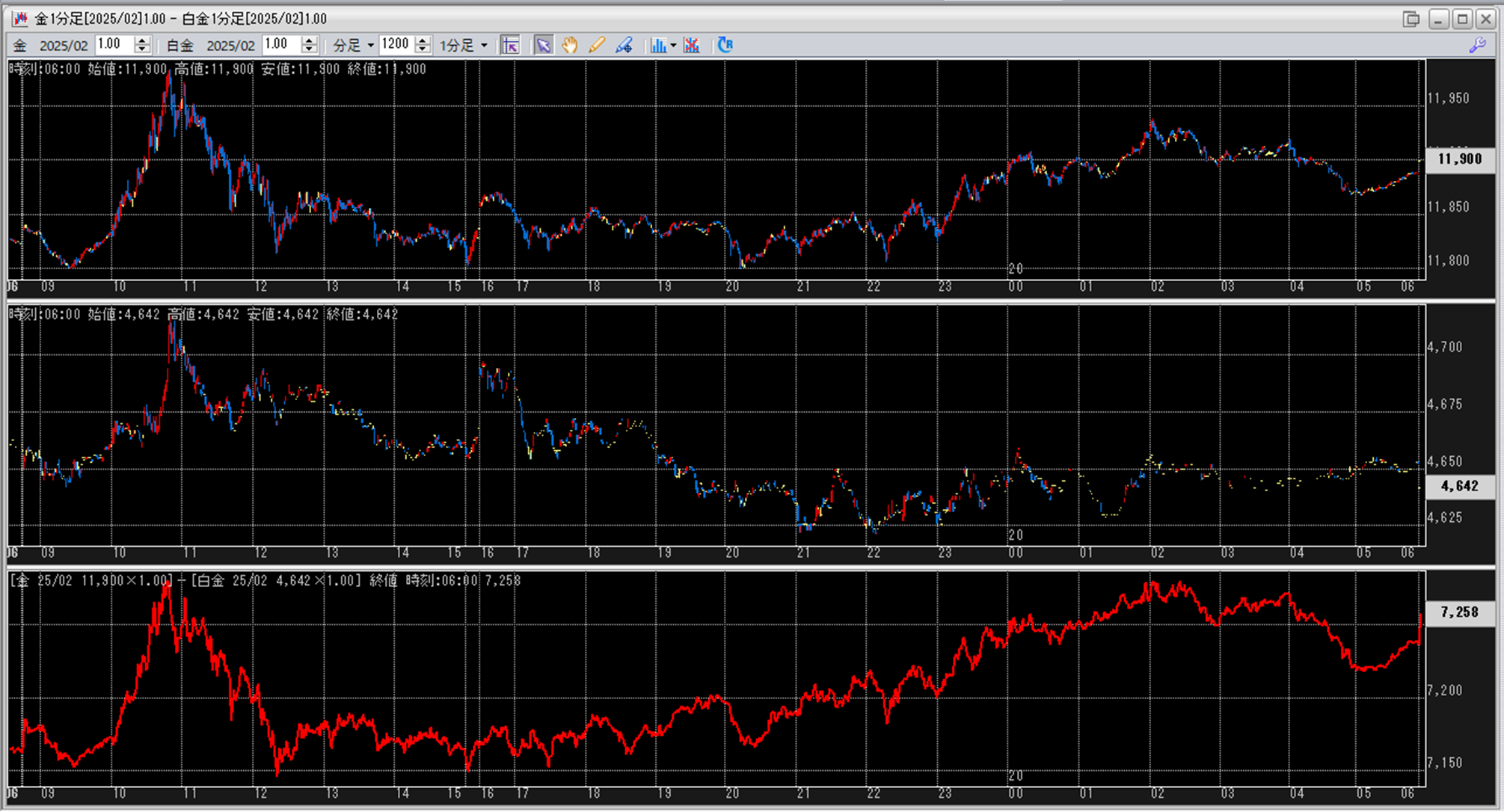This screenshot has width=1504, height=812.
Task: Increase the 金 multiplier spinner value
Action: (142, 40)
